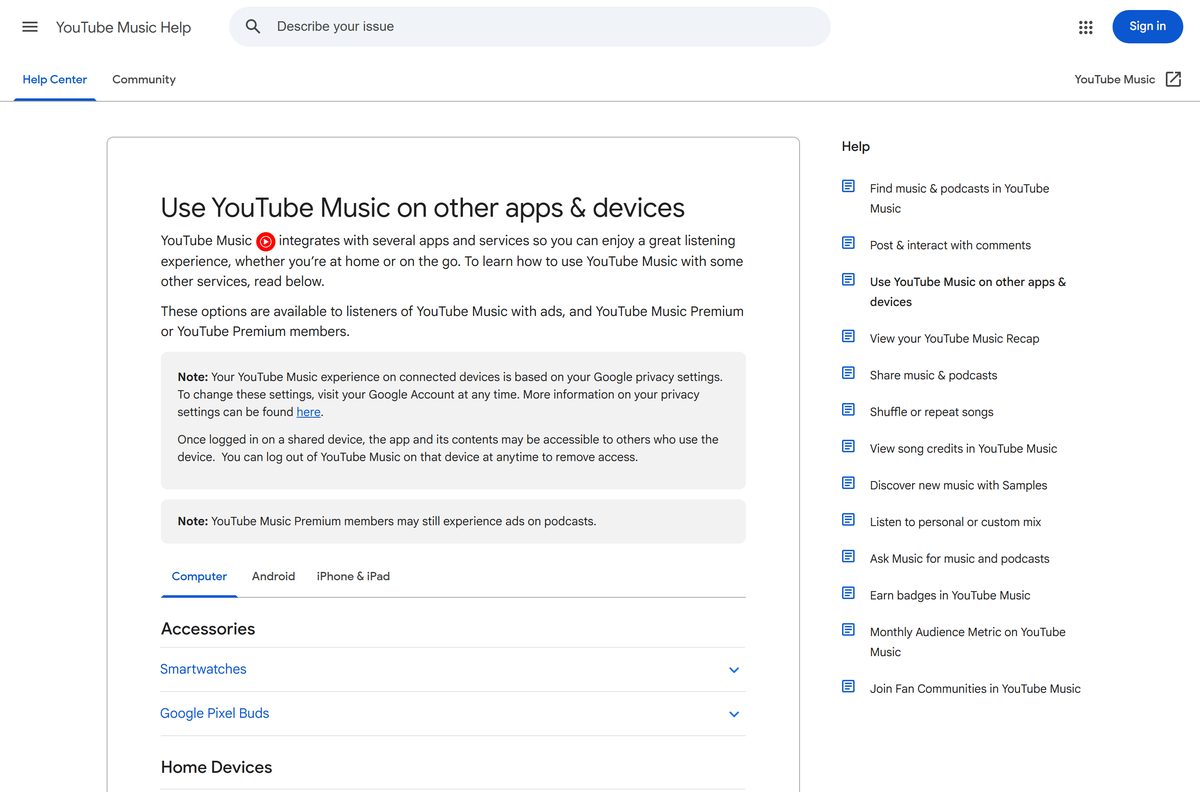Expand the Google Pixel Buds chevron
Image resolution: width=1200 pixels, height=792 pixels.
point(734,714)
